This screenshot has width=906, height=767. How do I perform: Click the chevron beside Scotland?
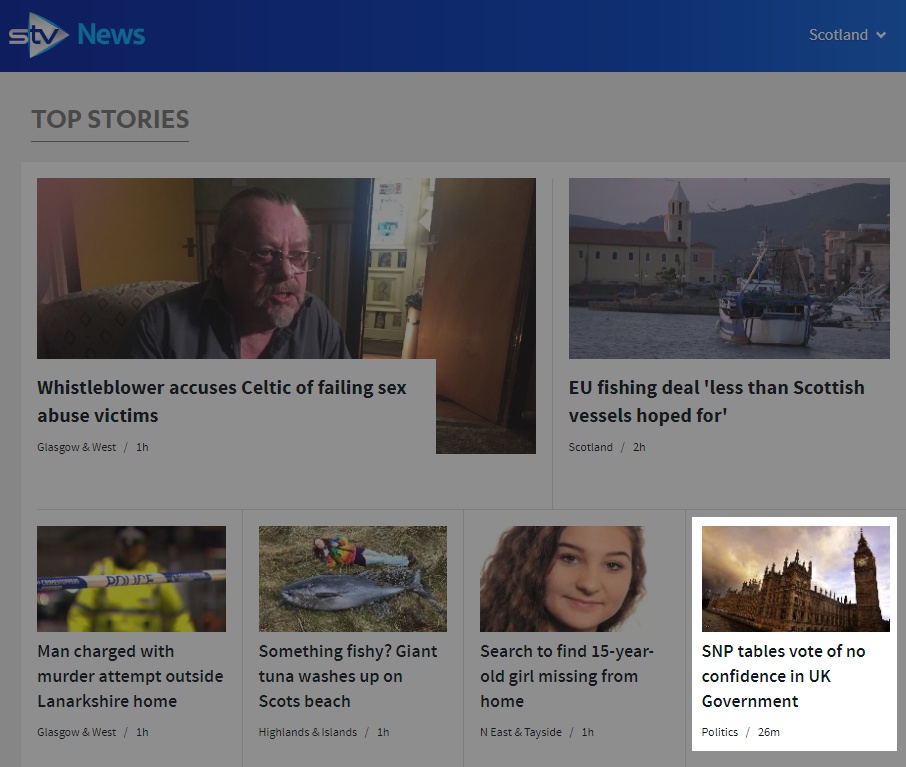coord(881,35)
